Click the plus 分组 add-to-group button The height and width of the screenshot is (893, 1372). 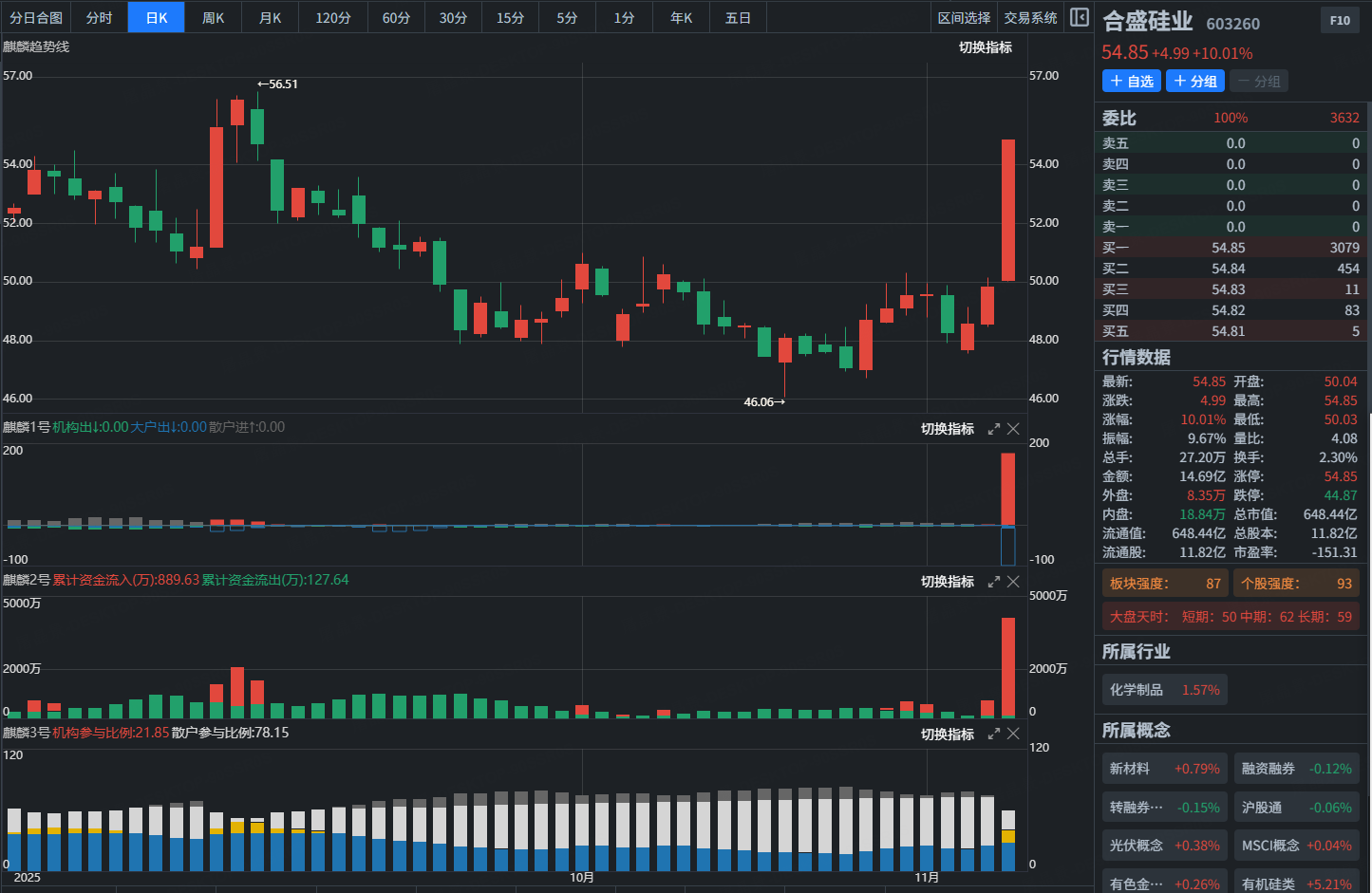point(1195,82)
